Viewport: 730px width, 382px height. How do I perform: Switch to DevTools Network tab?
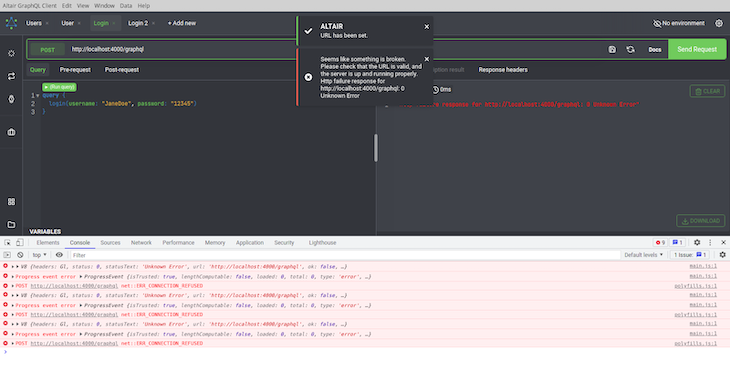click(x=141, y=242)
